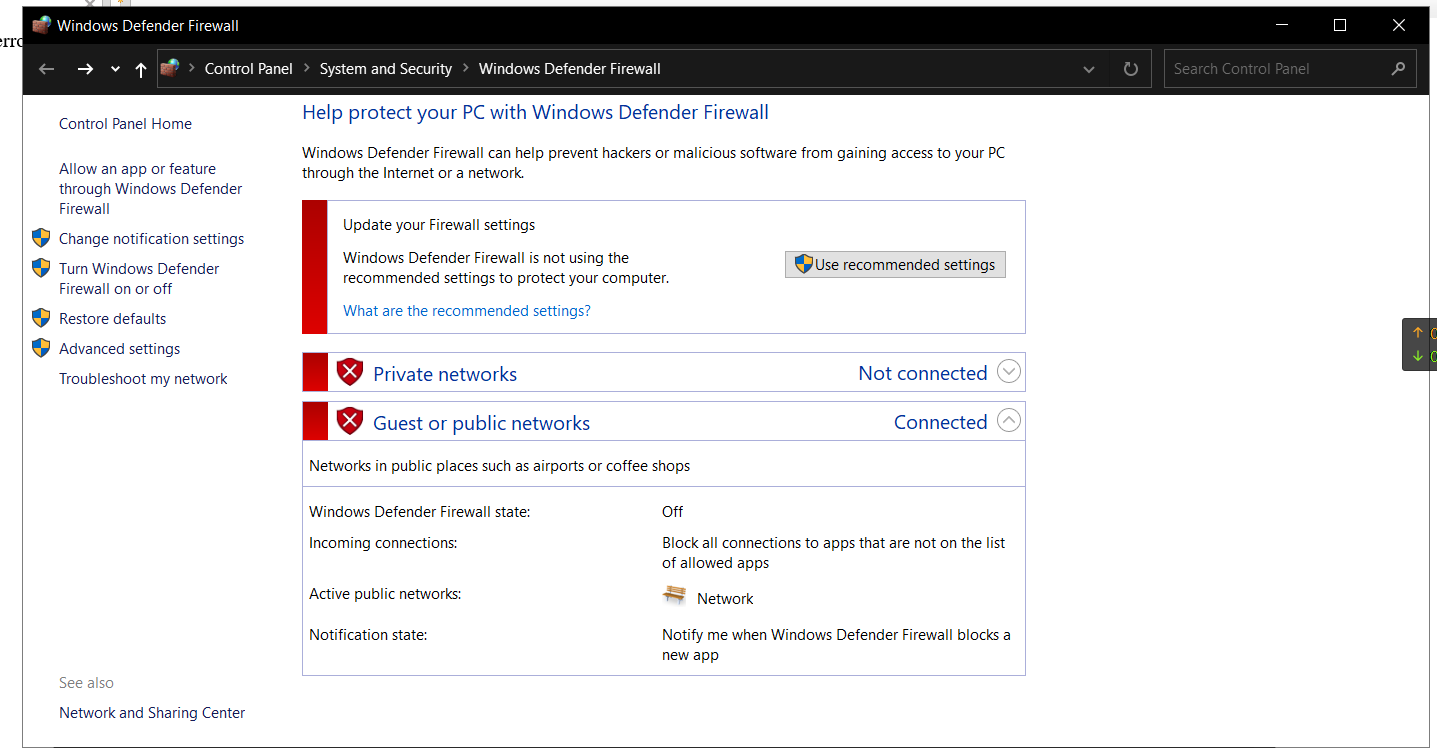The height and width of the screenshot is (748, 1437).
Task: Click the Control Panel icon in address bar
Action: click(x=170, y=68)
